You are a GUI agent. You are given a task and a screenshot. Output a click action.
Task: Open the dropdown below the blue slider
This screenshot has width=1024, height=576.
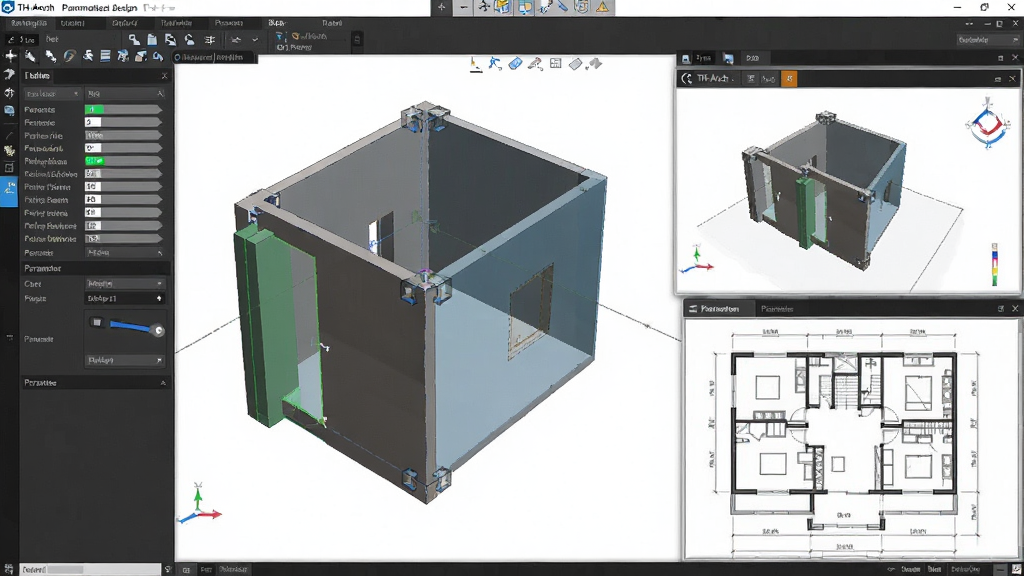[x=124, y=360]
